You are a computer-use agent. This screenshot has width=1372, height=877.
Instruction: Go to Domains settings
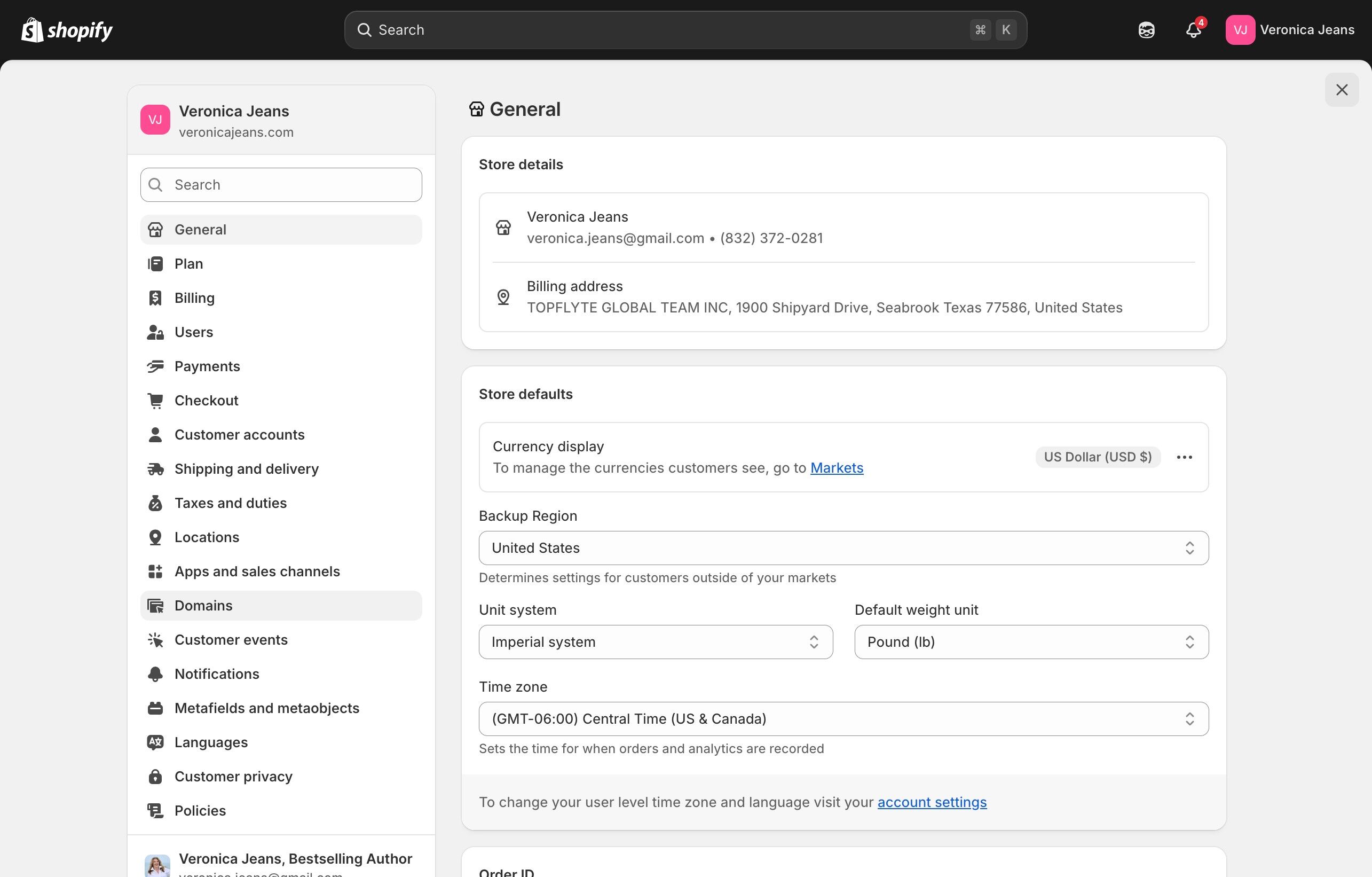(x=203, y=606)
